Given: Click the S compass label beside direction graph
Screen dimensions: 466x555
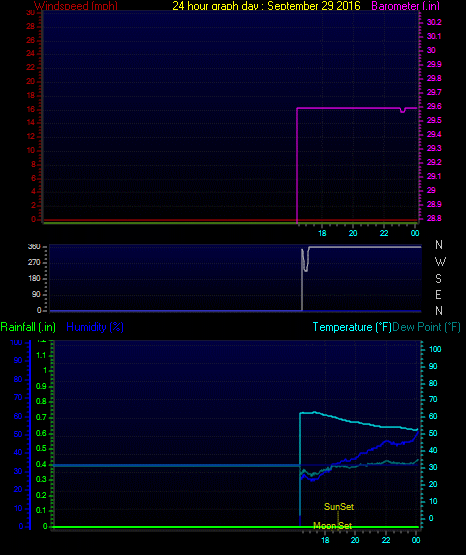Looking at the screenshot, I should pos(438,279).
